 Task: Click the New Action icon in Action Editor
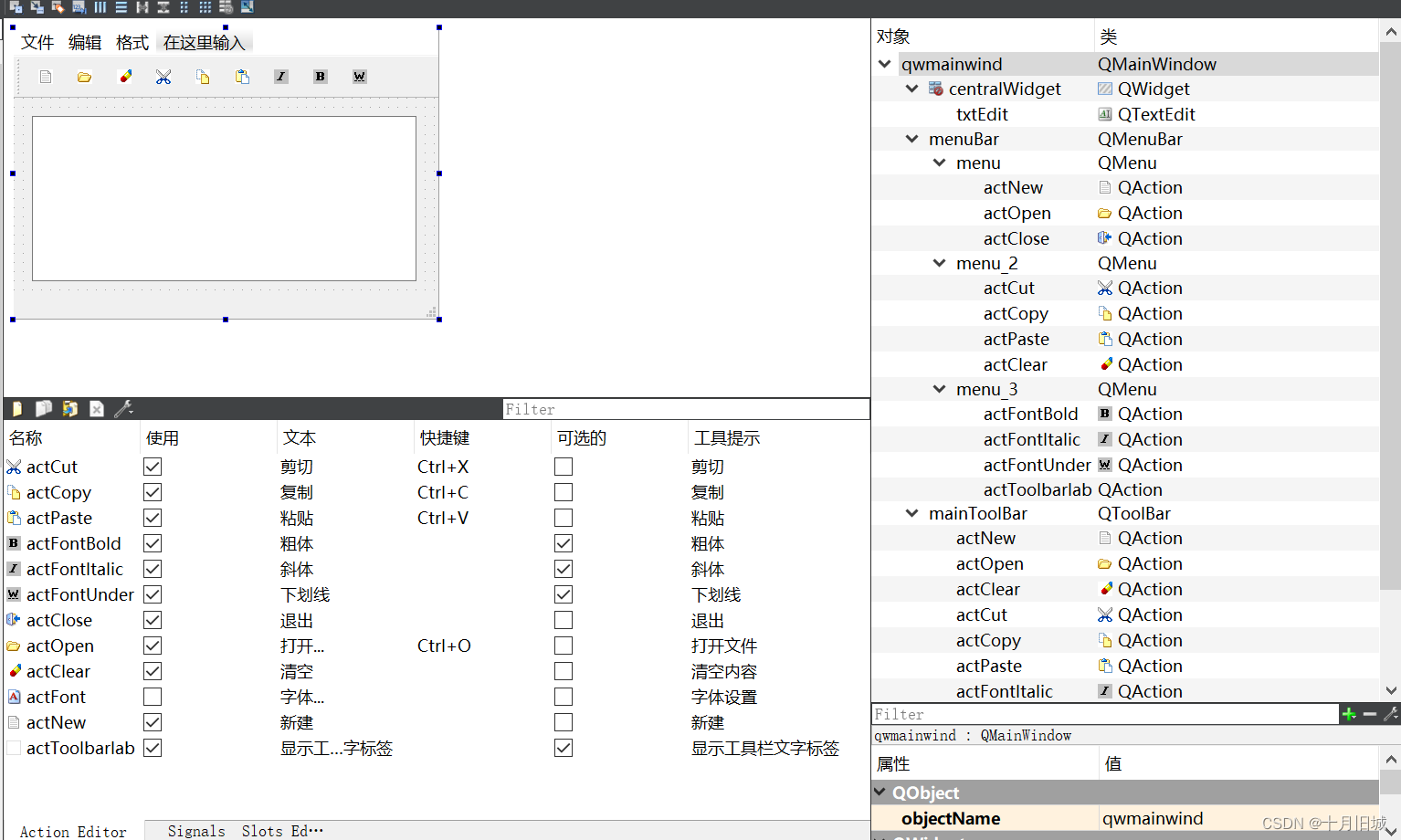point(16,408)
